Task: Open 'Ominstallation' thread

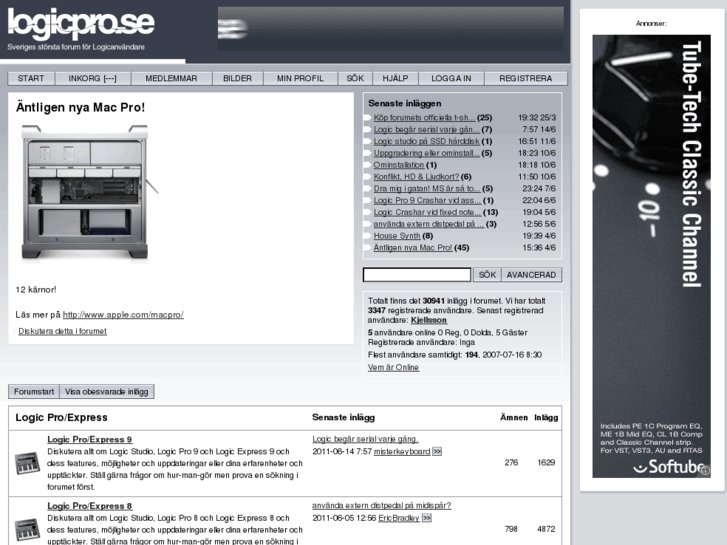Action: (x=399, y=165)
